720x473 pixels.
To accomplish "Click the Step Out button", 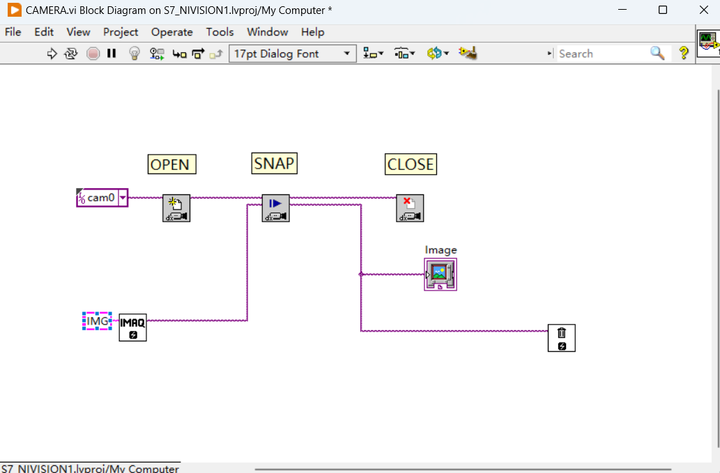I will coord(216,54).
